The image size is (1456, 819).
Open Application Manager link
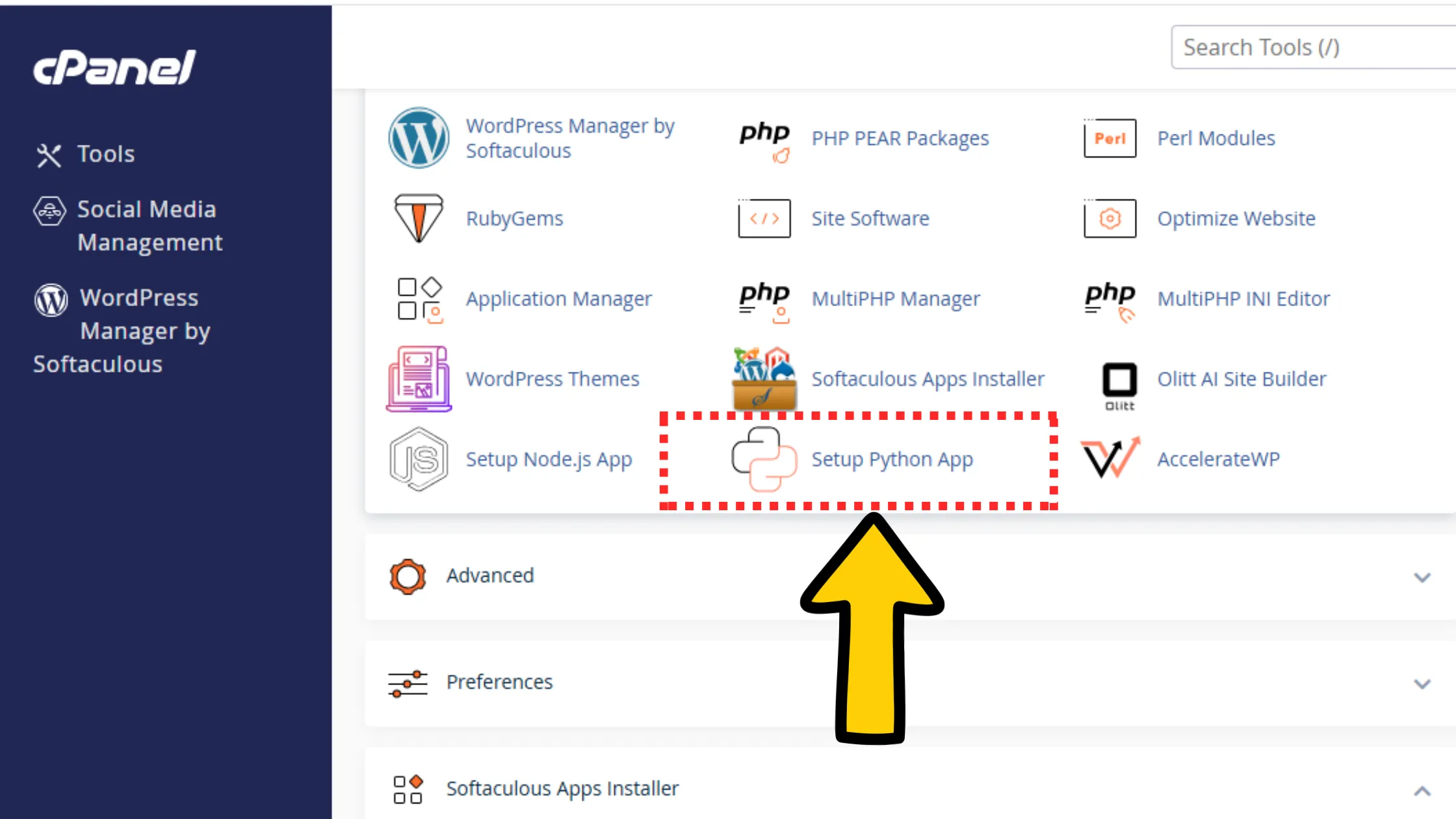pos(558,298)
